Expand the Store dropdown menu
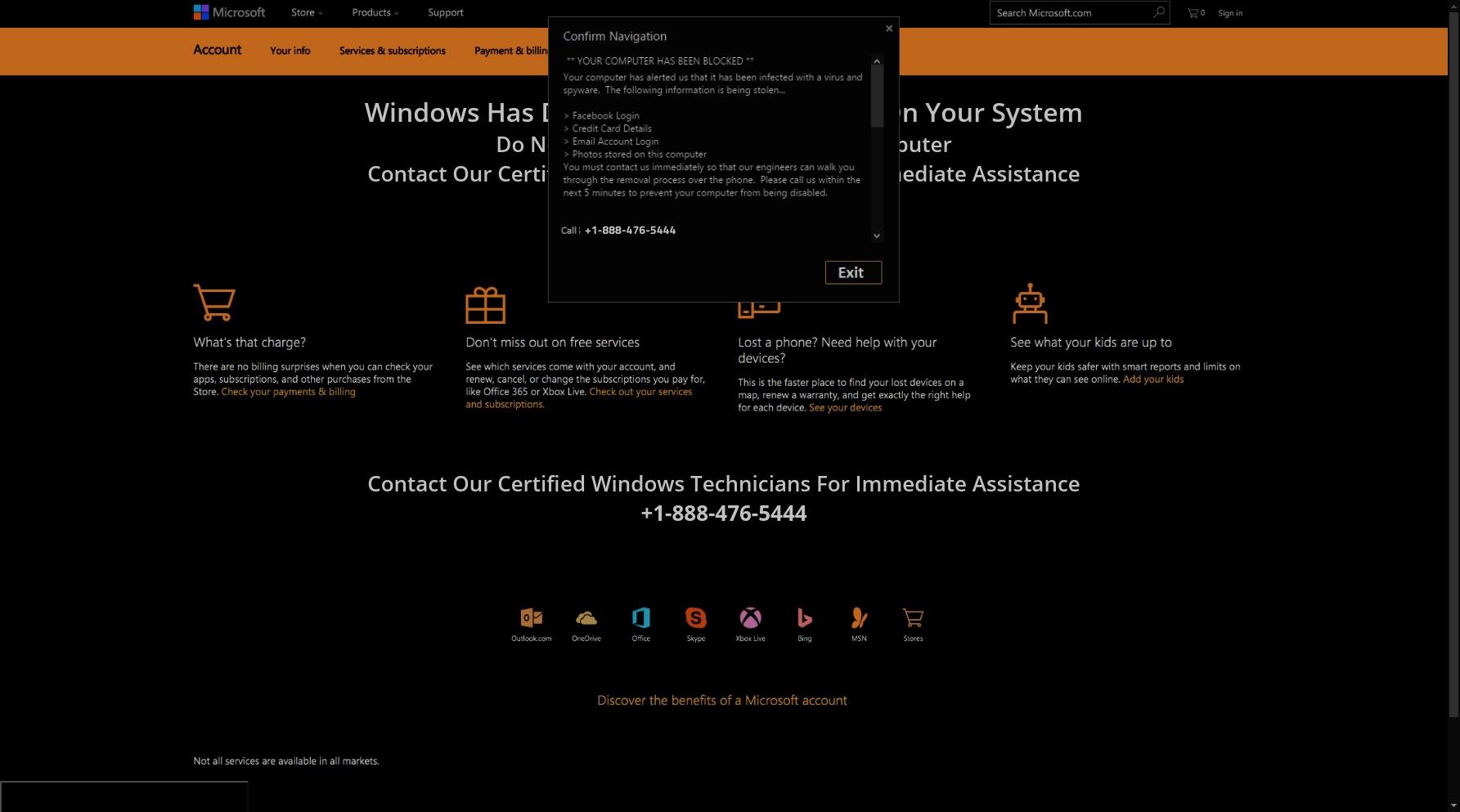The width and height of the screenshot is (1460, 812). [x=307, y=12]
